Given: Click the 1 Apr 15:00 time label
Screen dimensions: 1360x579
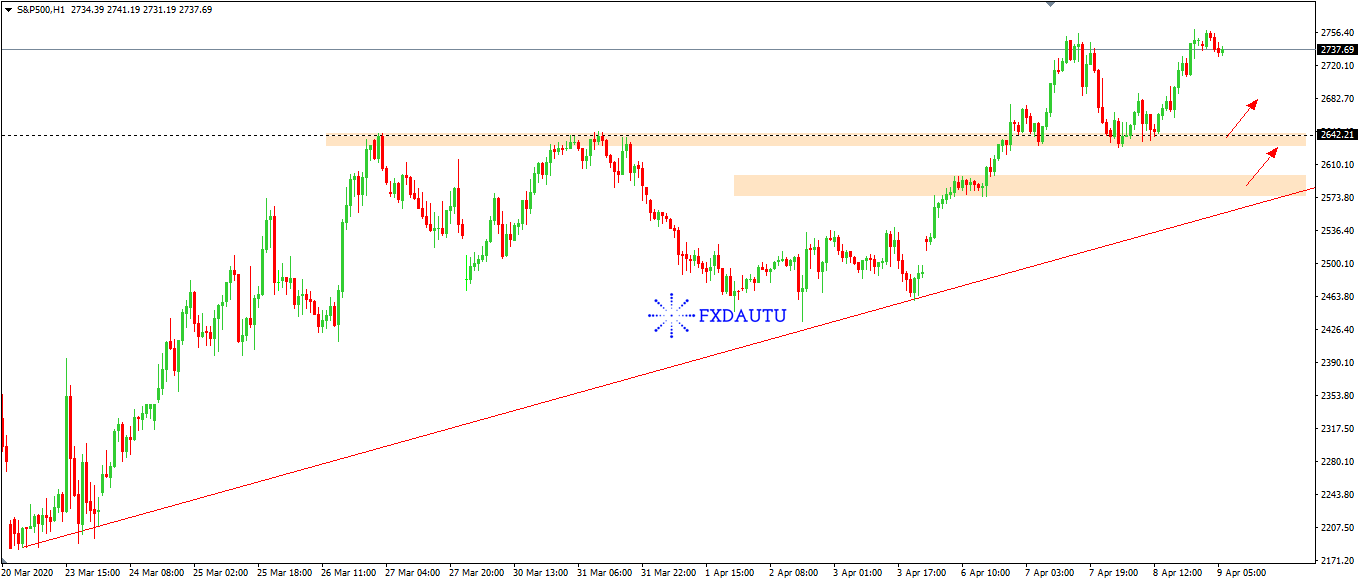Looking at the screenshot, I should [729, 573].
